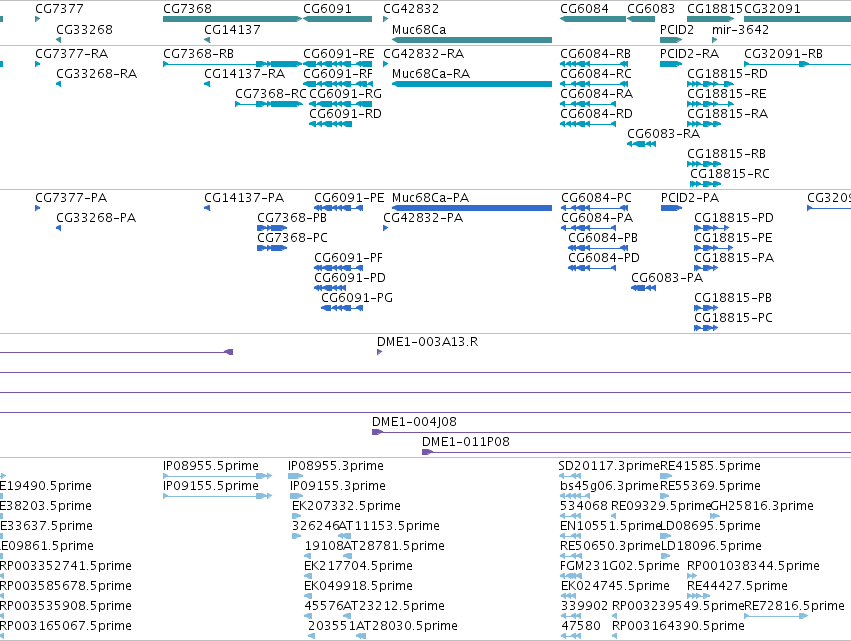
Task: Select the CG6084 gene label
Action: 584,9
